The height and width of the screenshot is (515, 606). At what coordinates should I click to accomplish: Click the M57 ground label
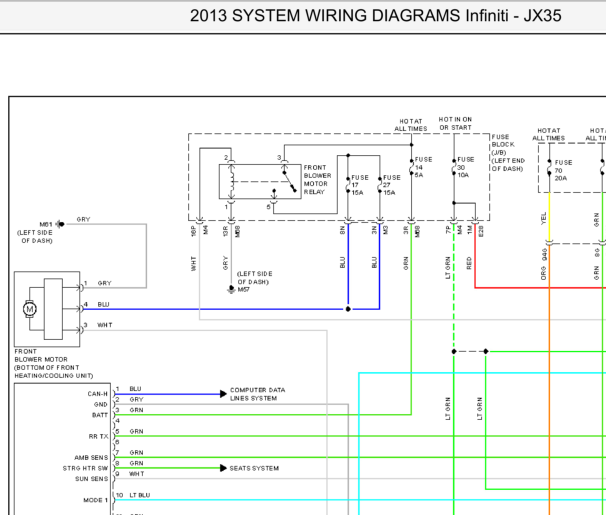click(243, 290)
